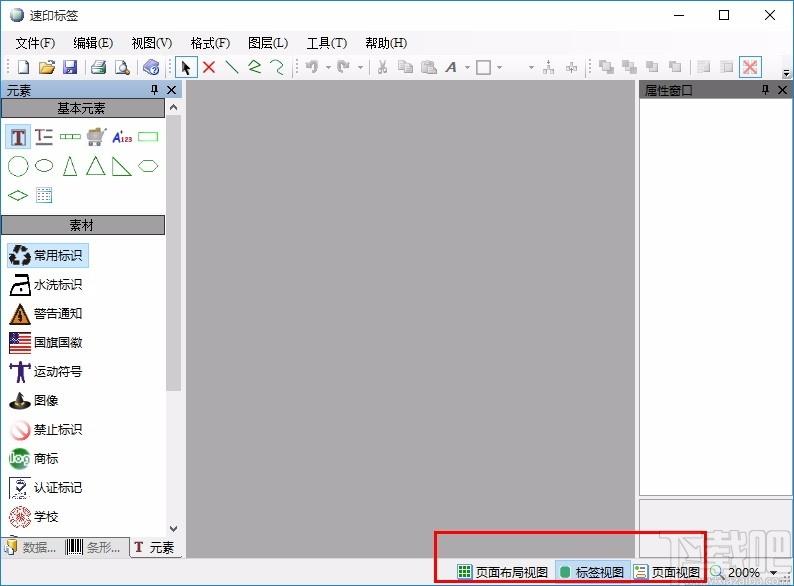Image resolution: width=794 pixels, height=586 pixels.
Task: Select the hexagon shape element
Action: tap(148, 166)
